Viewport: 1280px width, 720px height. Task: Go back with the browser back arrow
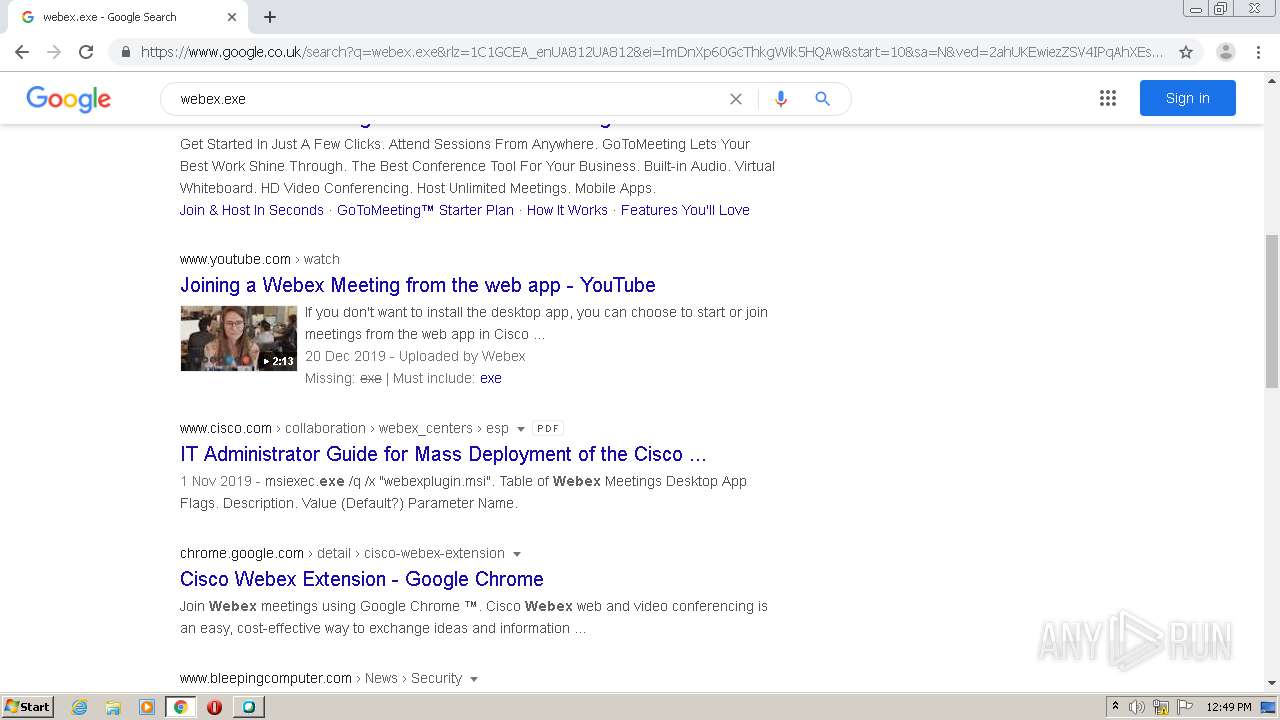22,52
